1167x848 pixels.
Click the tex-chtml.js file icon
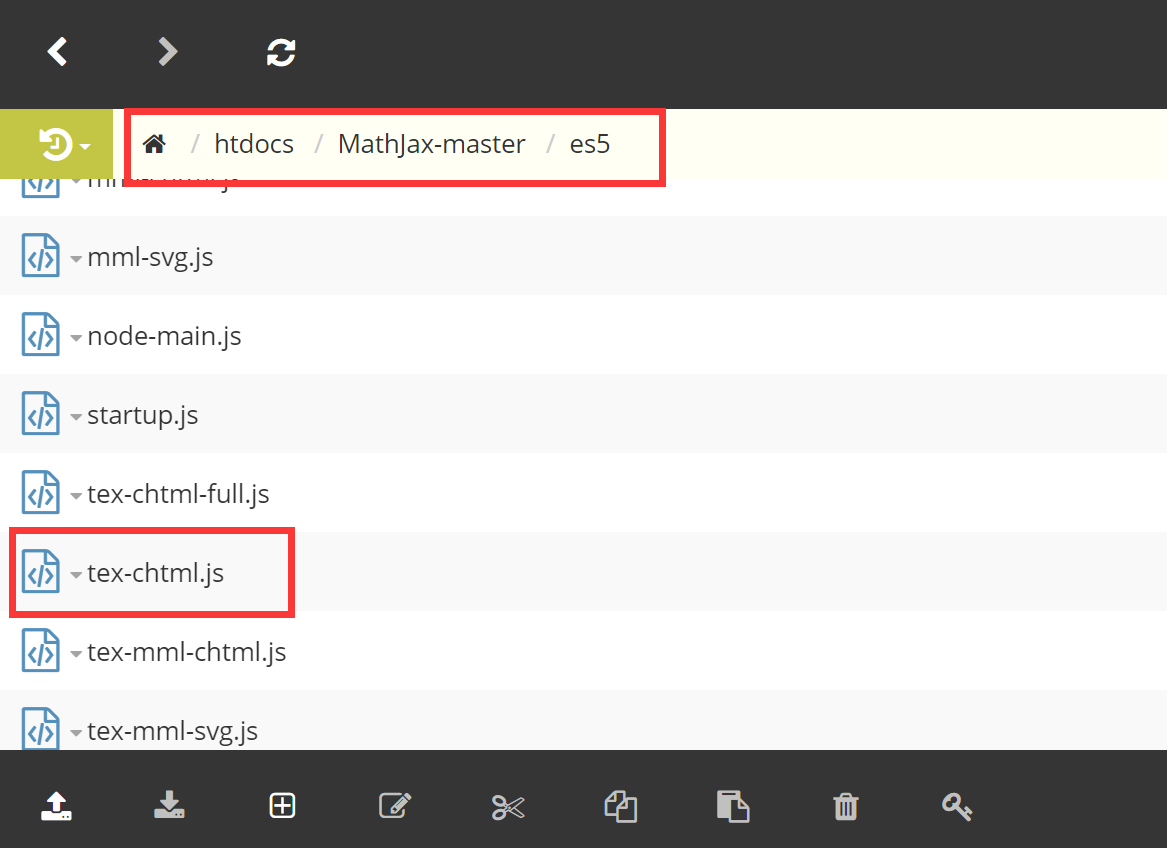(x=41, y=571)
